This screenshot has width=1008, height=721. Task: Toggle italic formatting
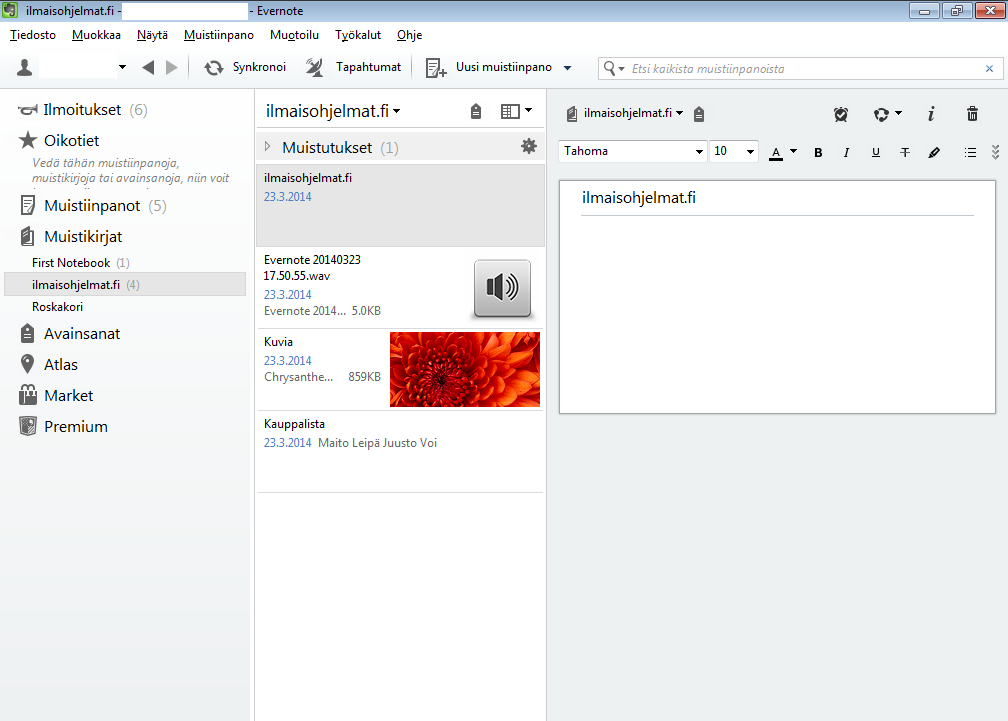point(846,152)
